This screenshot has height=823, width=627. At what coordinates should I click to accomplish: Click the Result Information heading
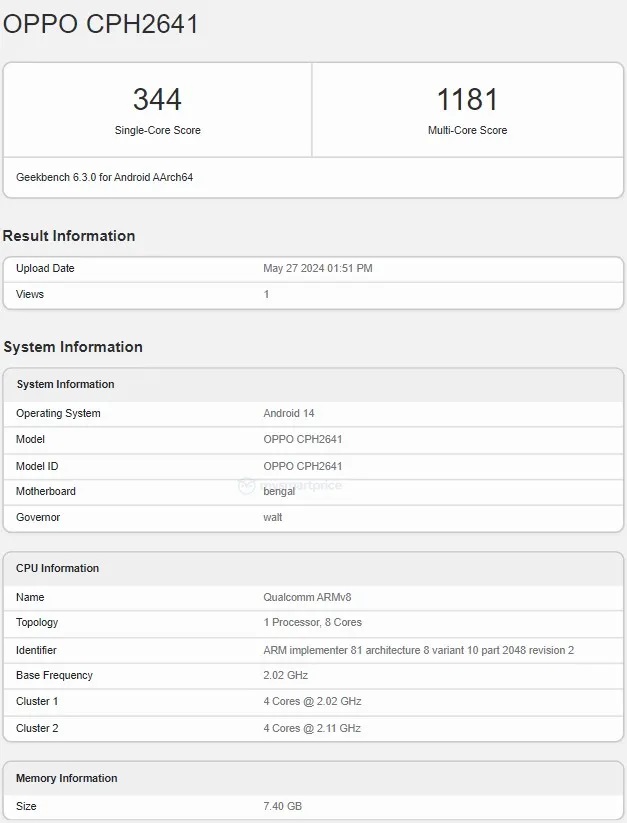[69, 236]
